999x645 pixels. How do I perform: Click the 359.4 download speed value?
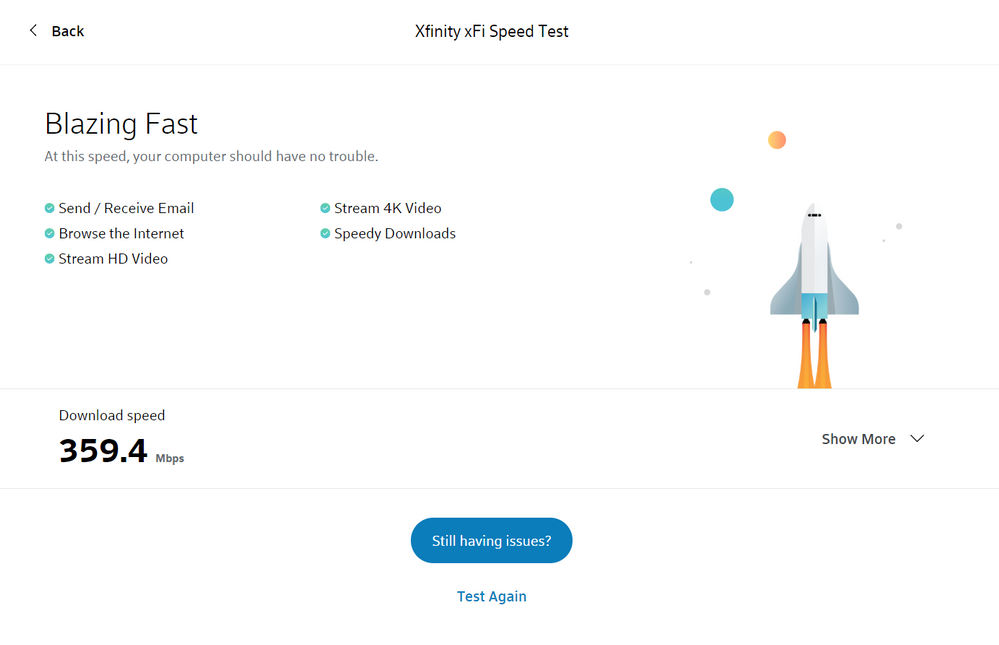pos(103,452)
